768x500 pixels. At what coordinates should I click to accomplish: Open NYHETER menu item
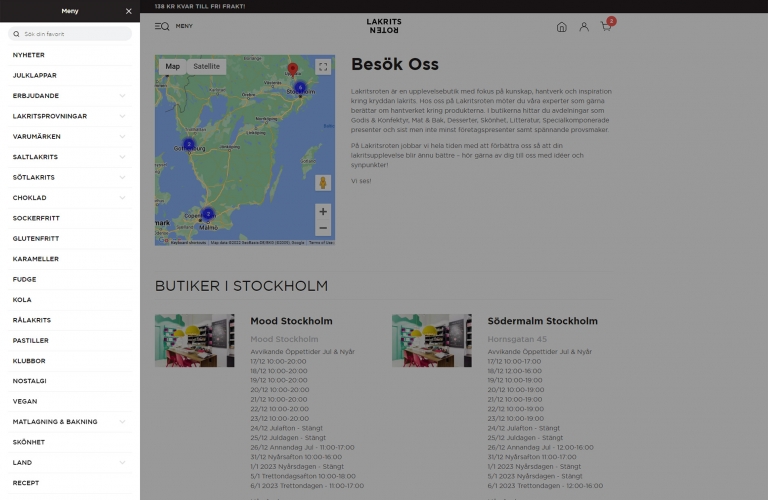(x=70, y=55)
